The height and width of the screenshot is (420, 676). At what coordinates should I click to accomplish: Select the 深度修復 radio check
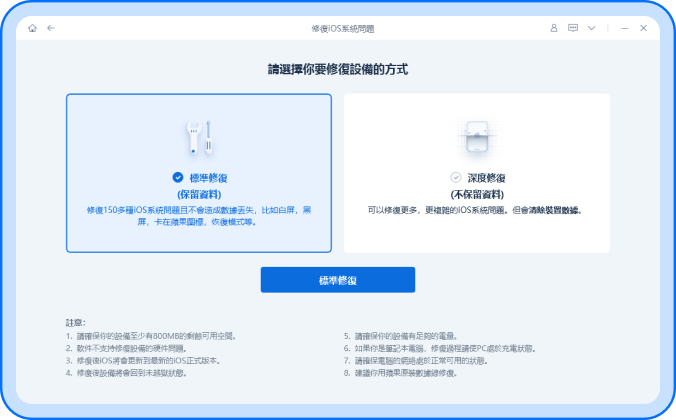[x=456, y=177]
